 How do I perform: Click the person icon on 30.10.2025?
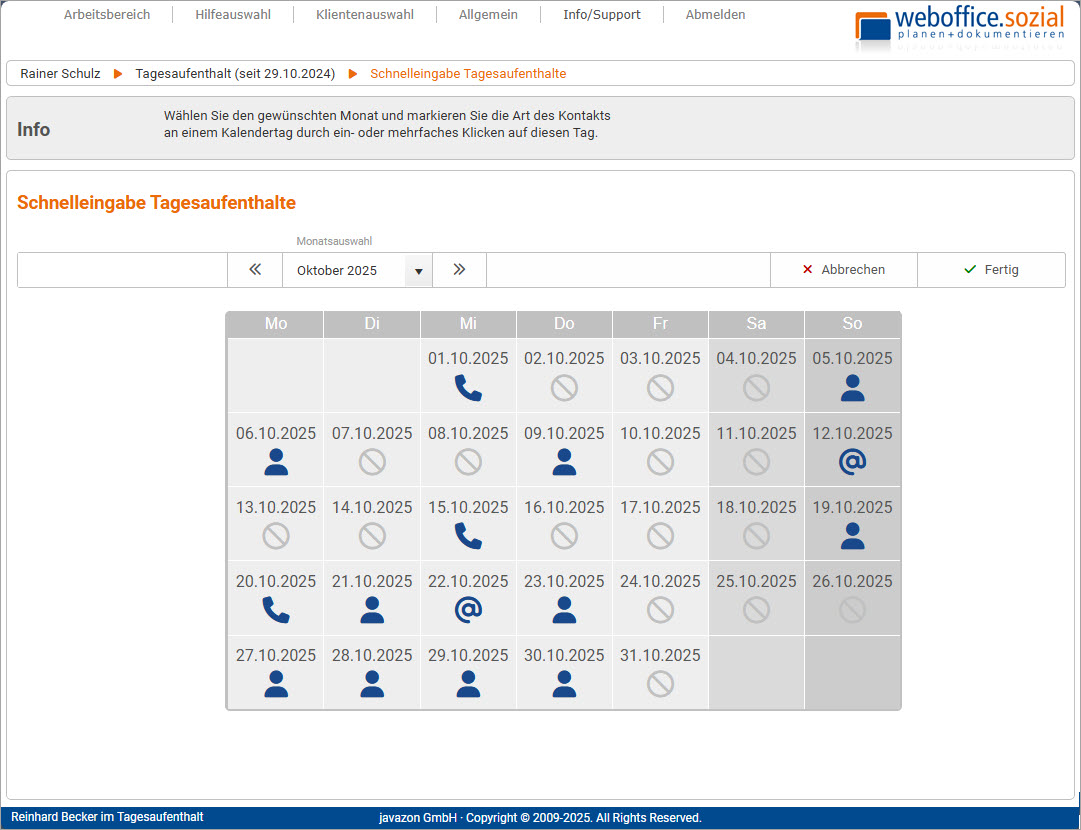tap(564, 684)
